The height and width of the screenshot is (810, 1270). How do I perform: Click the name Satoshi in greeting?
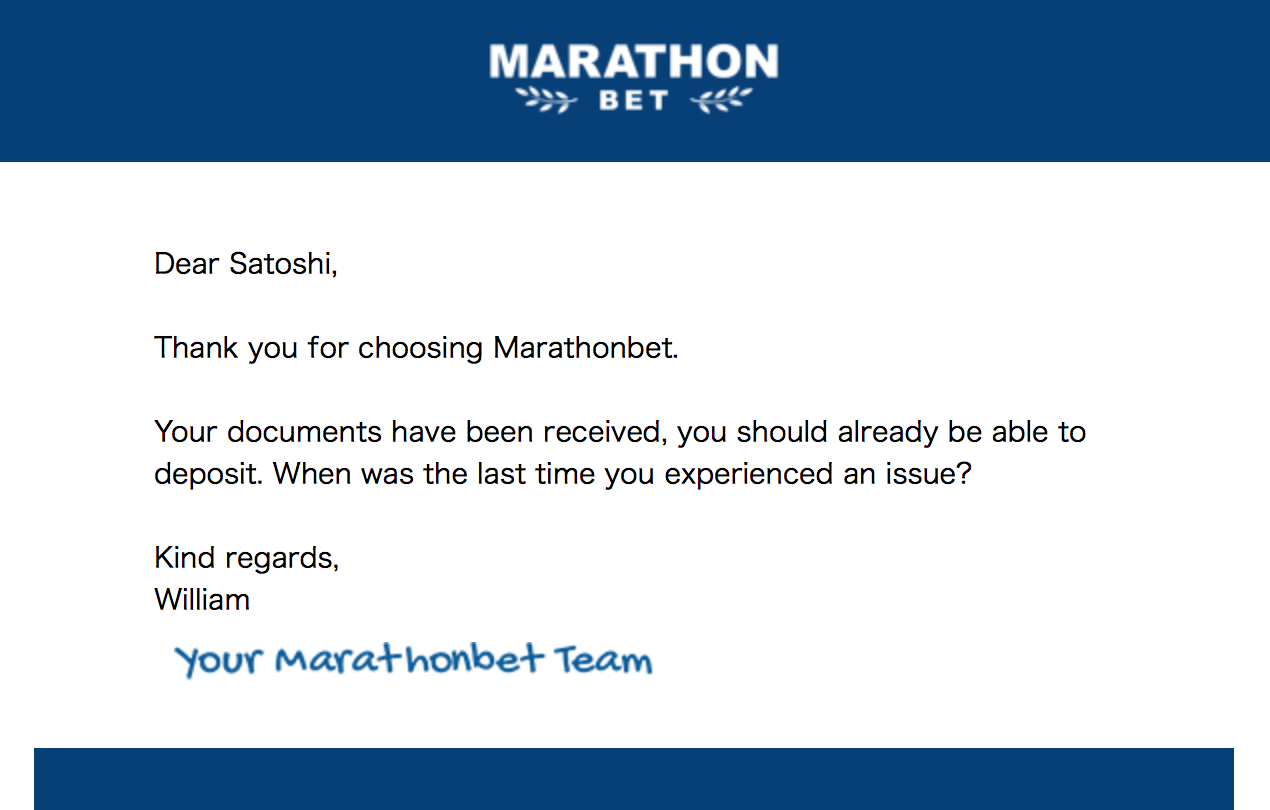(283, 264)
